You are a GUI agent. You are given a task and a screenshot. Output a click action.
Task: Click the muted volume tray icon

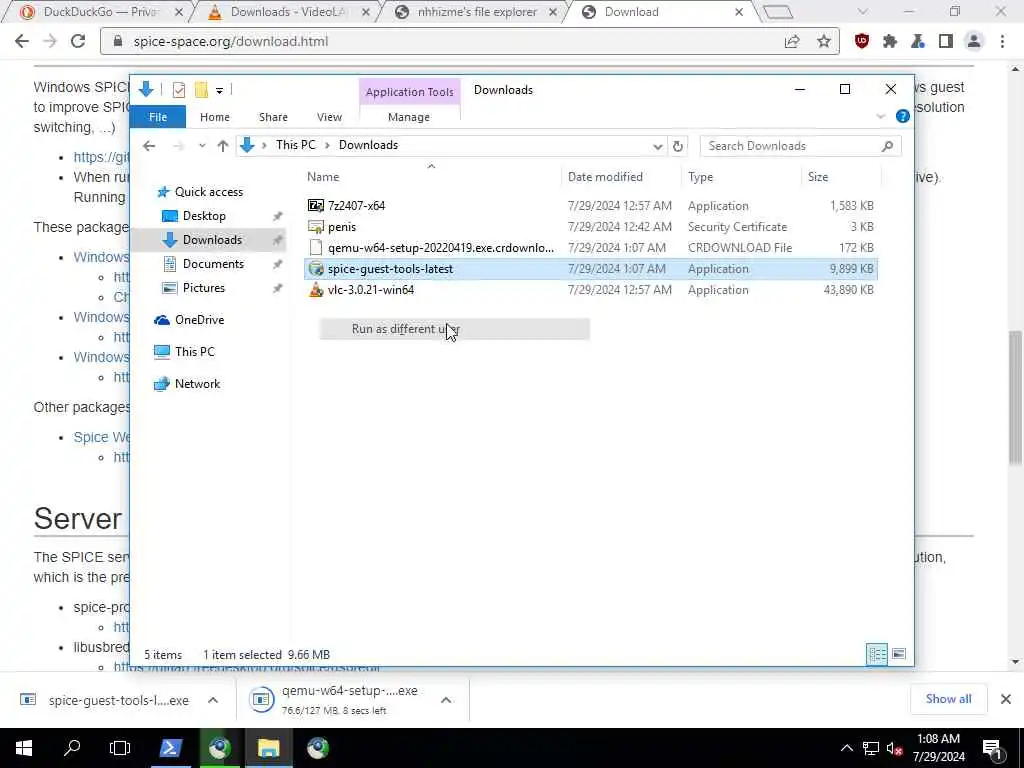click(894, 748)
